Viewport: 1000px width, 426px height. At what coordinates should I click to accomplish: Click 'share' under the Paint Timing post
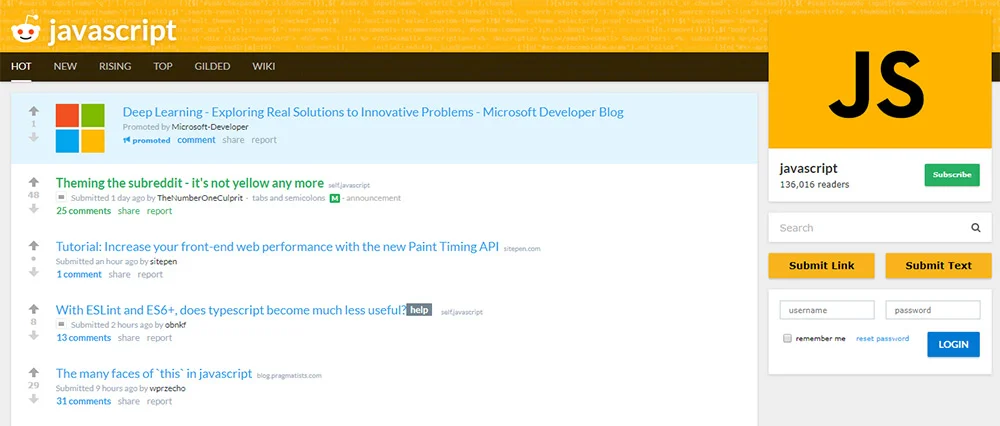tap(119, 275)
